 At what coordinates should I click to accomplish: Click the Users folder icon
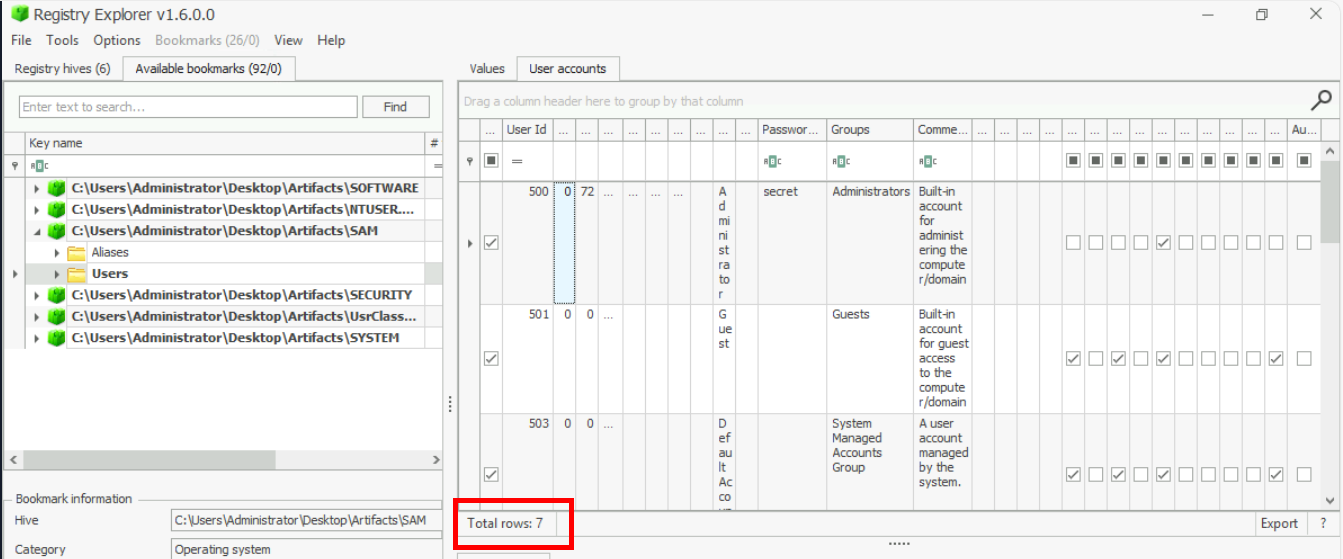(x=76, y=274)
